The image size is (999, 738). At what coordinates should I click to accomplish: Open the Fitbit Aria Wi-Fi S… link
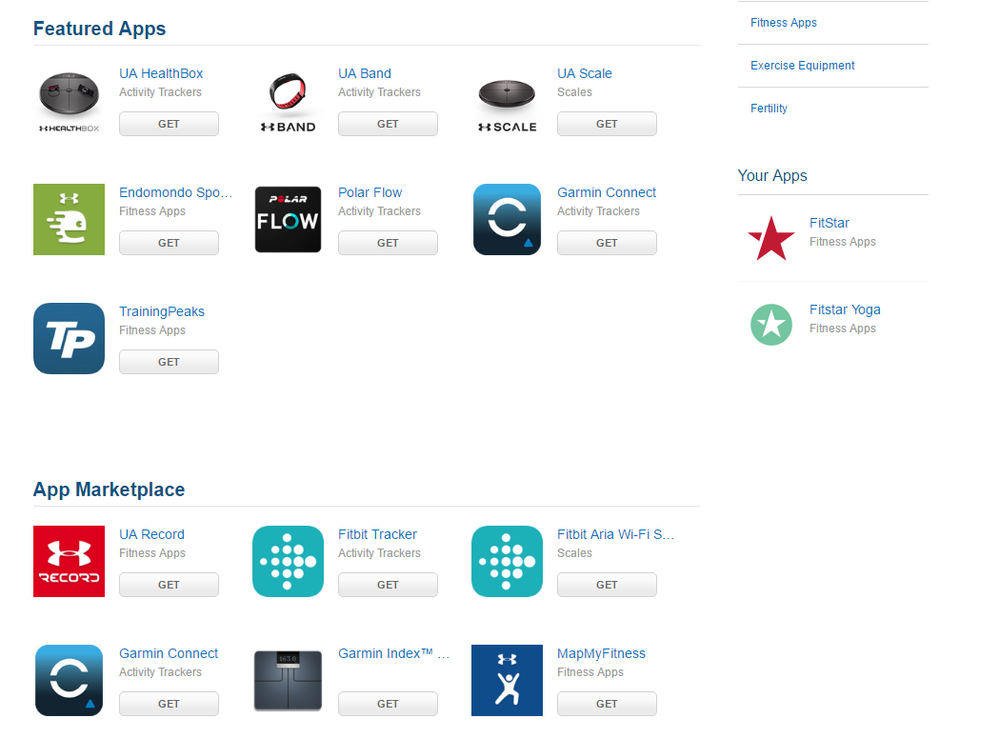tap(615, 534)
